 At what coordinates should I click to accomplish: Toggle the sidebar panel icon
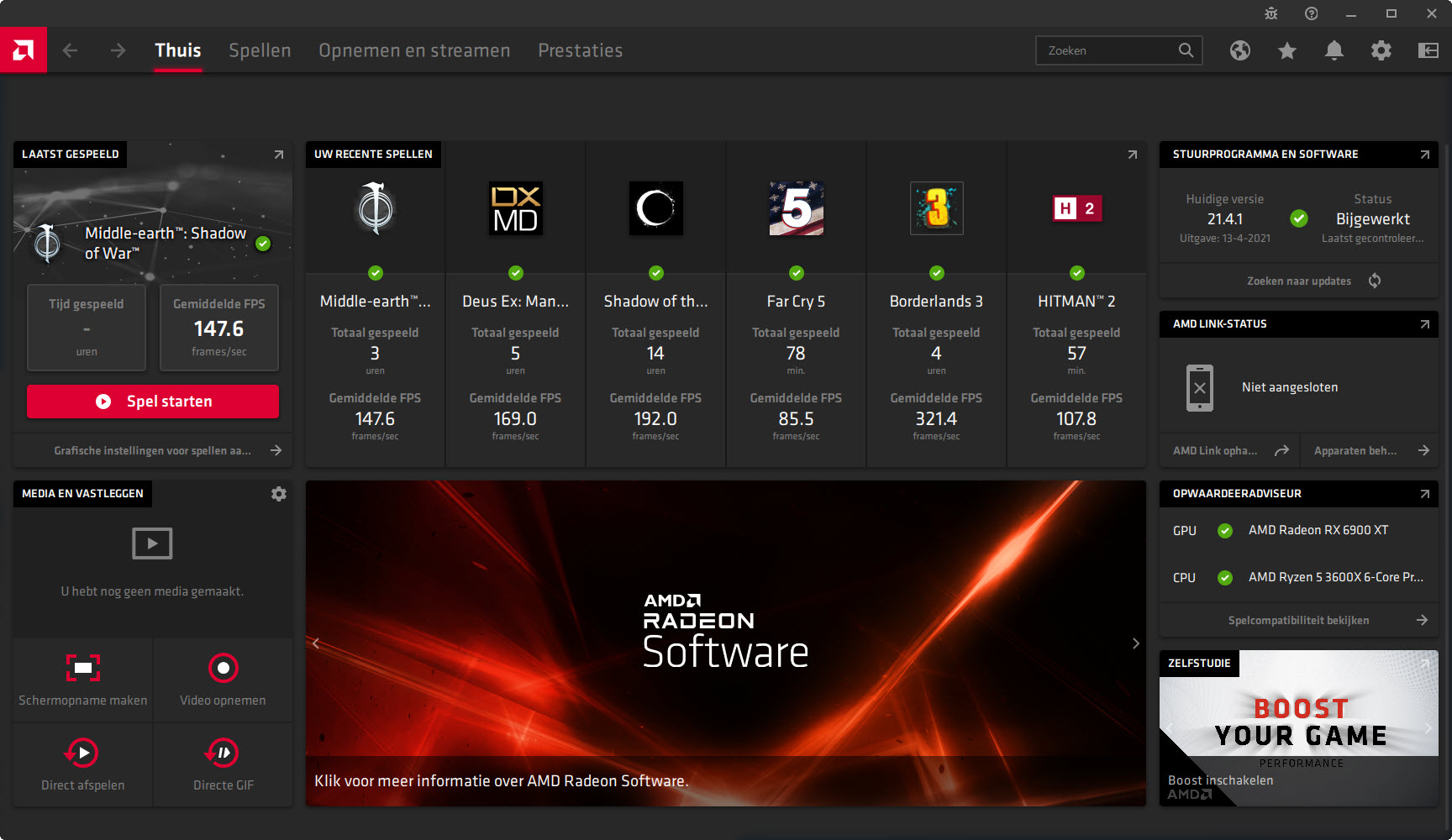tap(1428, 50)
